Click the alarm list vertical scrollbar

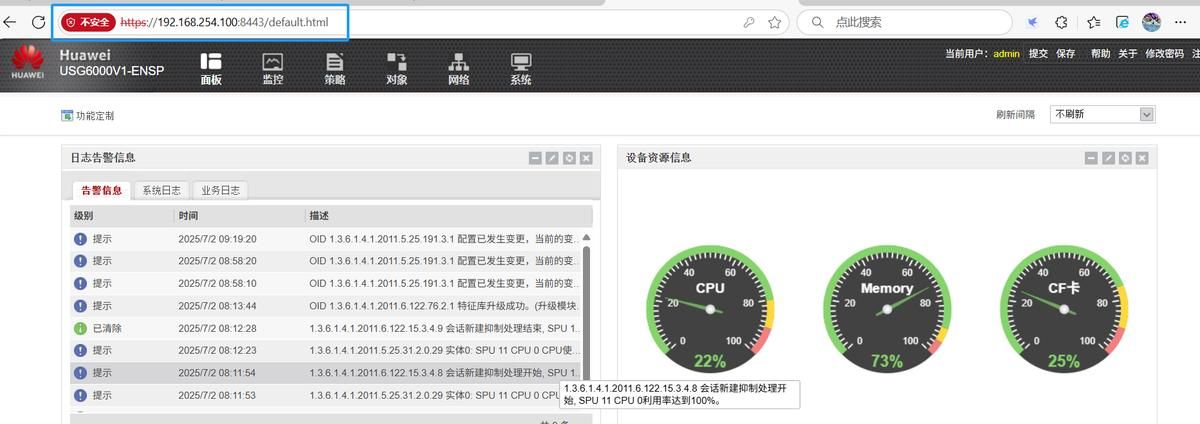586,315
